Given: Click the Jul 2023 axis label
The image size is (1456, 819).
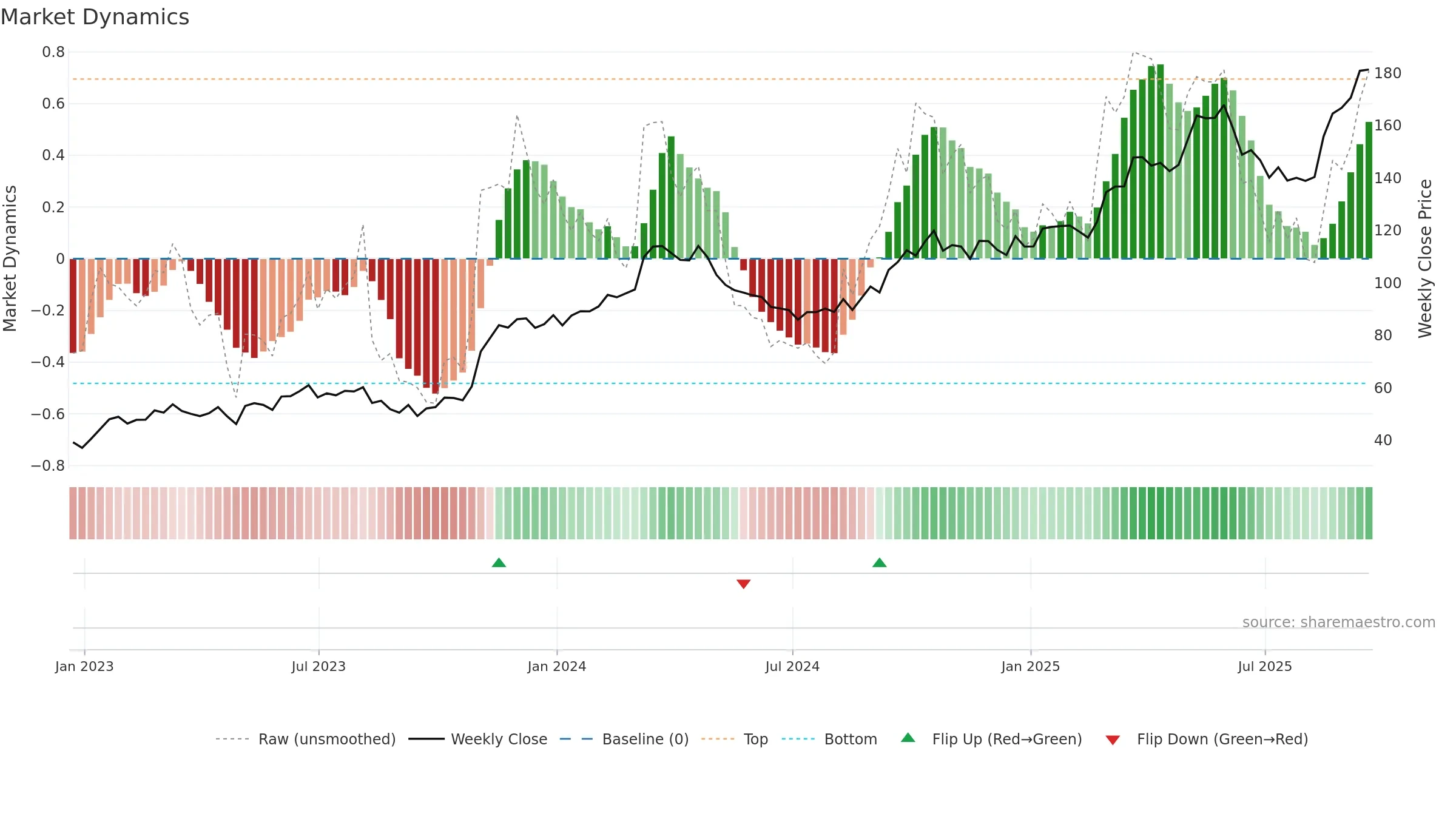Looking at the screenshot, I should [x=318, y=666].
